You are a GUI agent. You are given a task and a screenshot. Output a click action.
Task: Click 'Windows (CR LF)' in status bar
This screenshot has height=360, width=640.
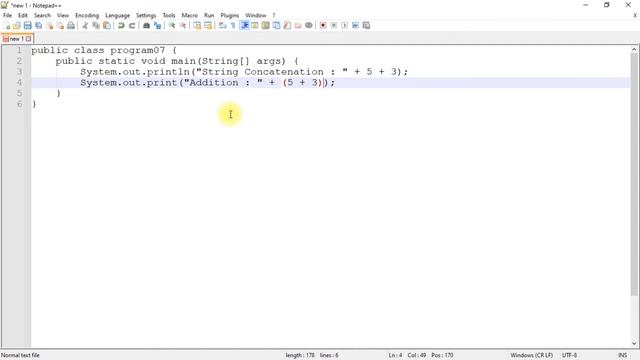pos(531,356)
